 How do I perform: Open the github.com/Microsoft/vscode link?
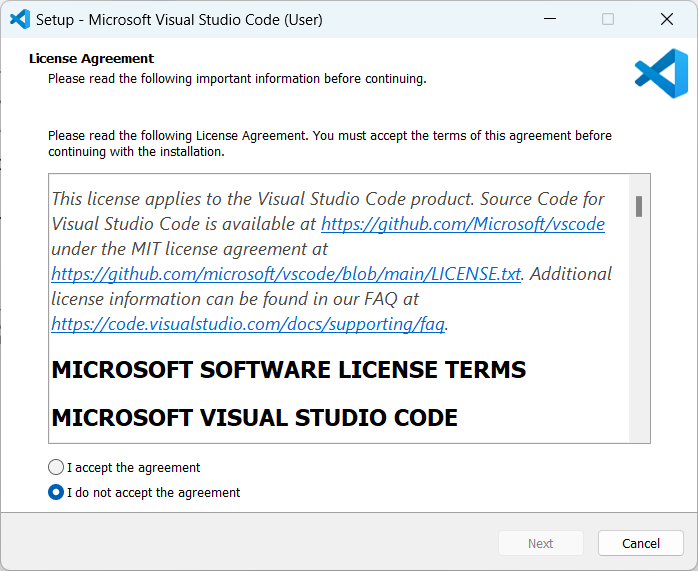tap(462, 224)
